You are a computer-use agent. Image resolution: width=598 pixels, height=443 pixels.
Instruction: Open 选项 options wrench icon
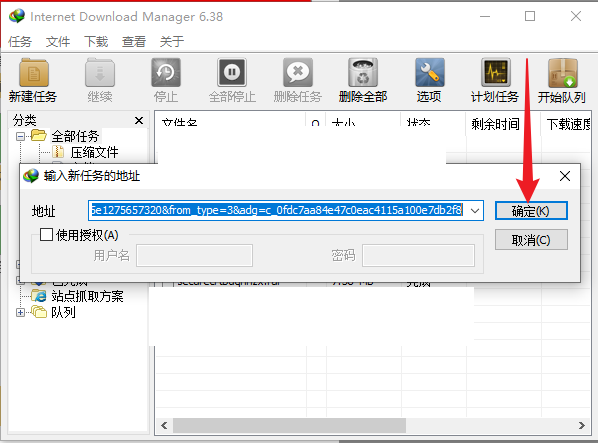429,72
